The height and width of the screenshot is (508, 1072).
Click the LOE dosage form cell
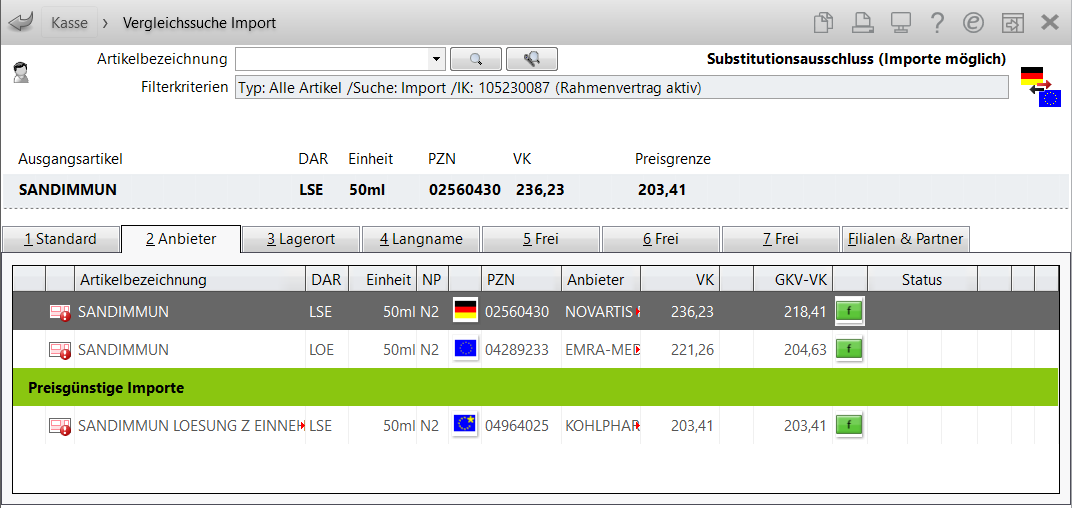coord(320,349)
